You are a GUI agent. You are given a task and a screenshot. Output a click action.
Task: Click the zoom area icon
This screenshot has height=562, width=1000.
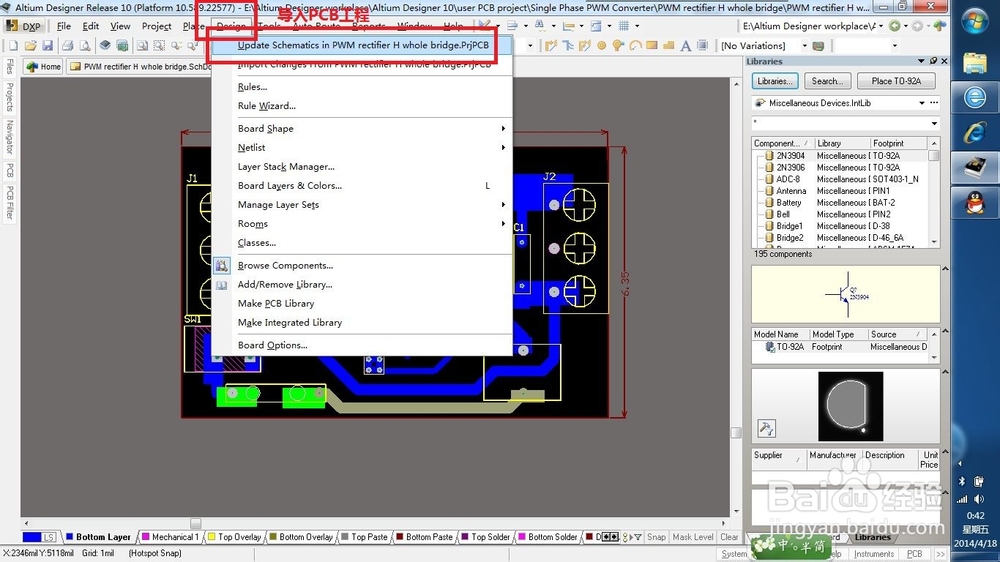coord(159,46)
